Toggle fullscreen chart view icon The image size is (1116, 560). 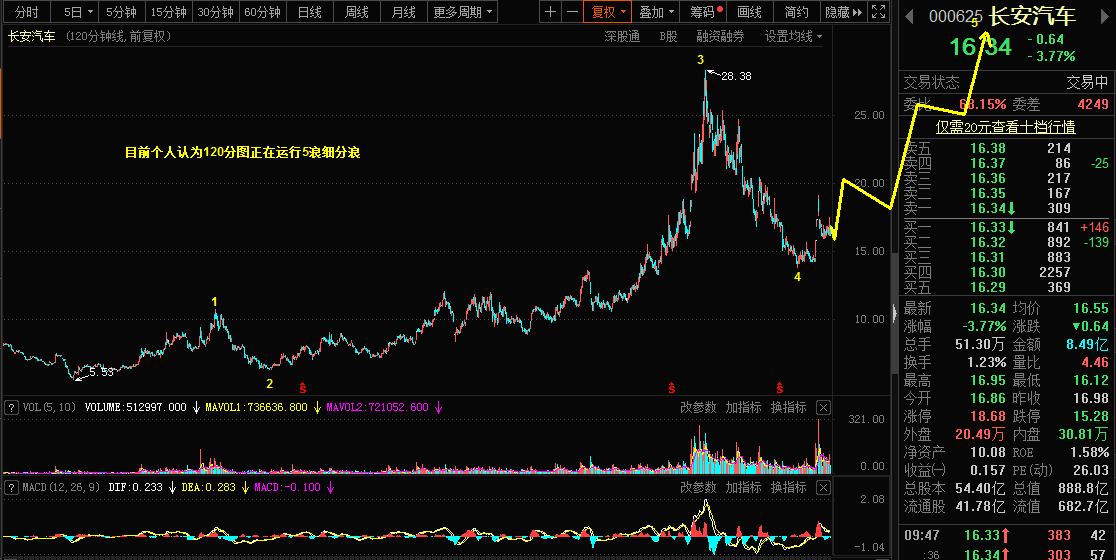(x=879, y=12)
